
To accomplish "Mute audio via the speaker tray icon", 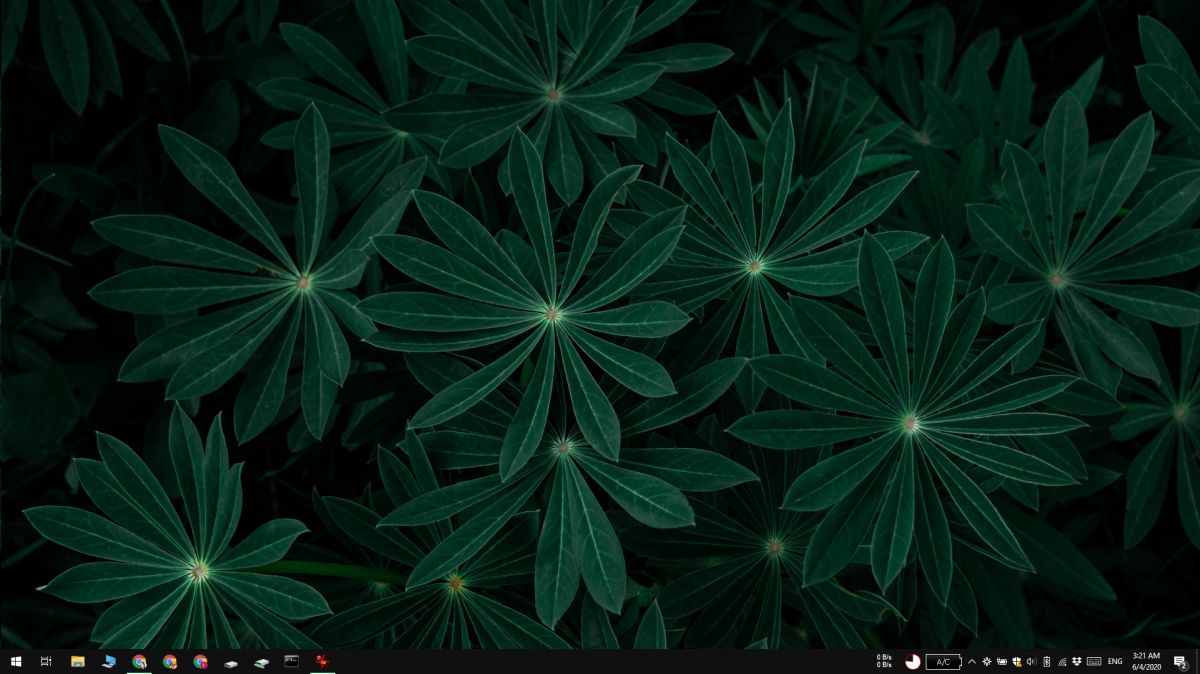I will 1032,661.
